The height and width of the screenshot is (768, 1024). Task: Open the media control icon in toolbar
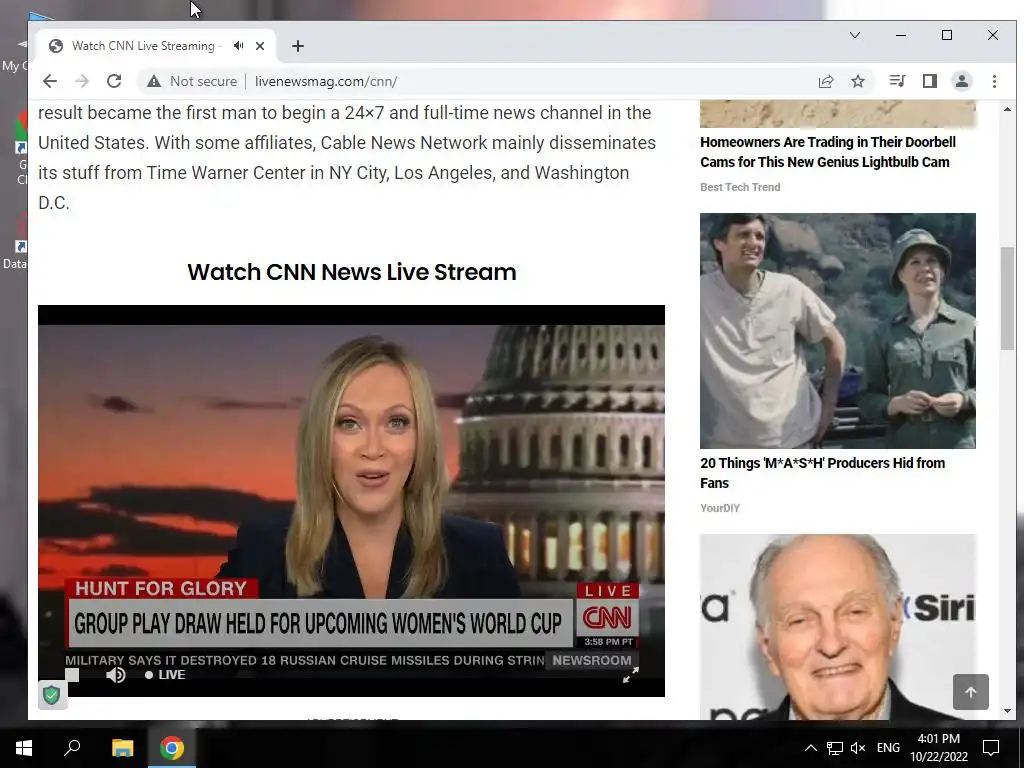897,81
